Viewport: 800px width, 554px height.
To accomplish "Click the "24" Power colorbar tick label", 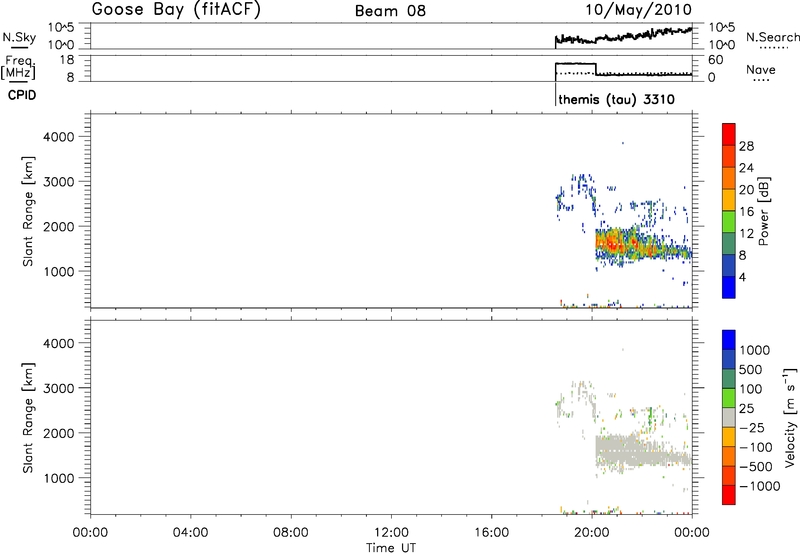I will (x=746, y=168).
